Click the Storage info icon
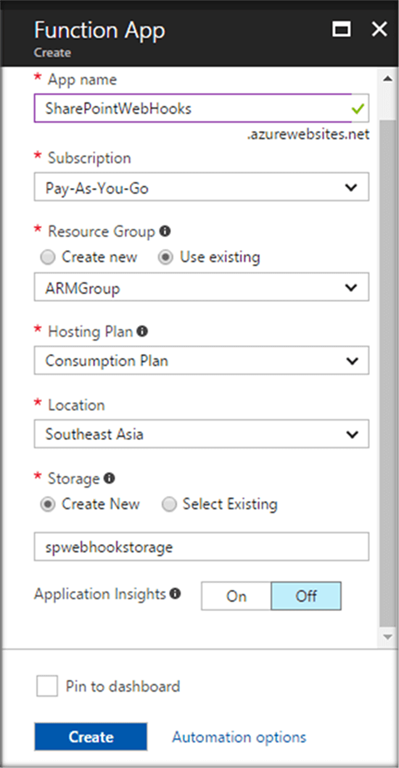 coord(110,478)
